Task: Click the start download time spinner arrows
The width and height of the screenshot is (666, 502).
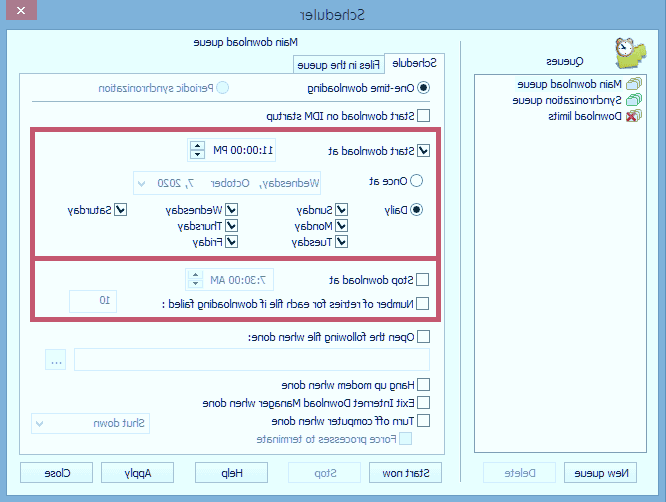Action: [x=196, y=151]
